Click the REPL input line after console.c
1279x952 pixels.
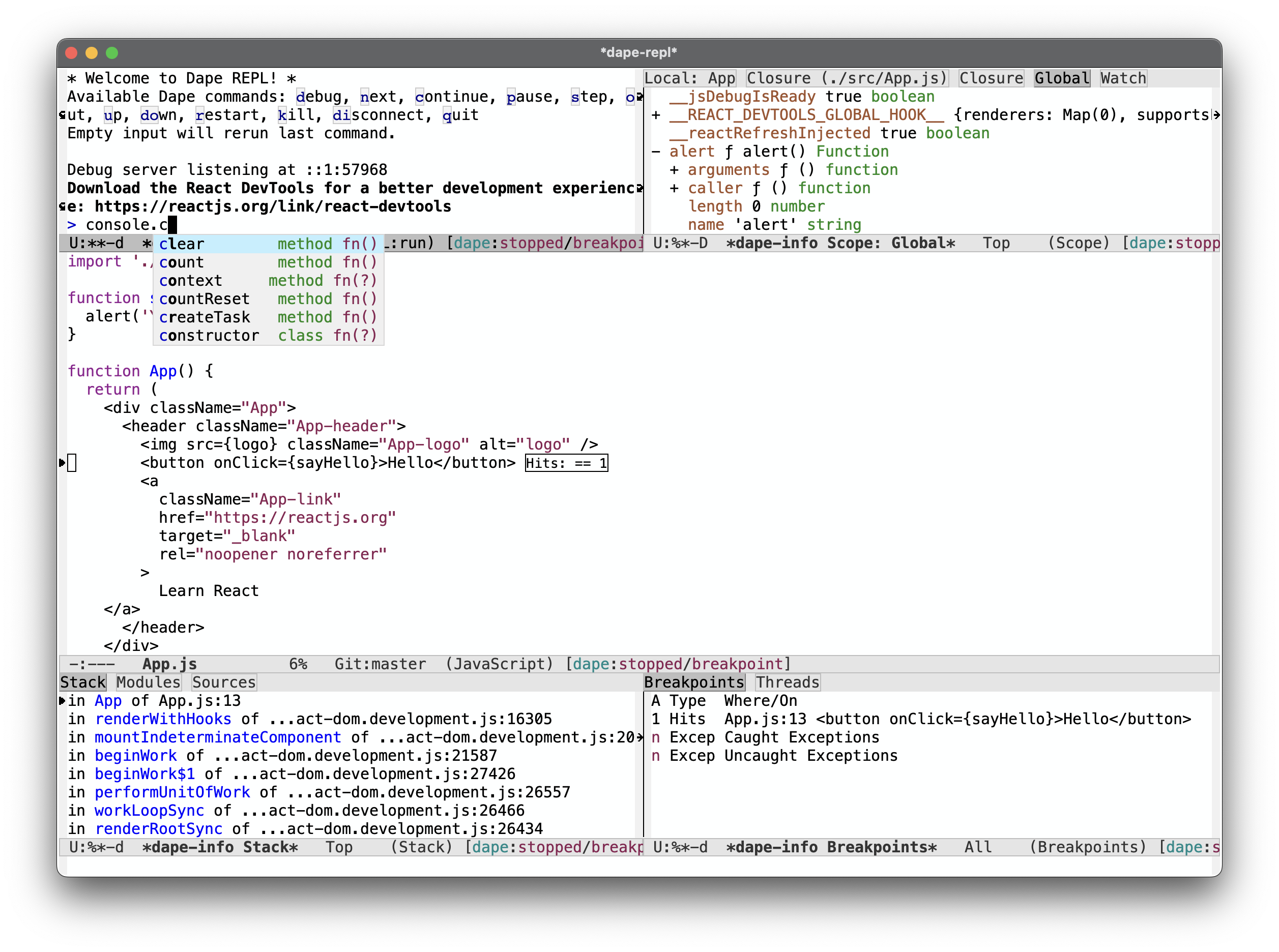point(172,225)
